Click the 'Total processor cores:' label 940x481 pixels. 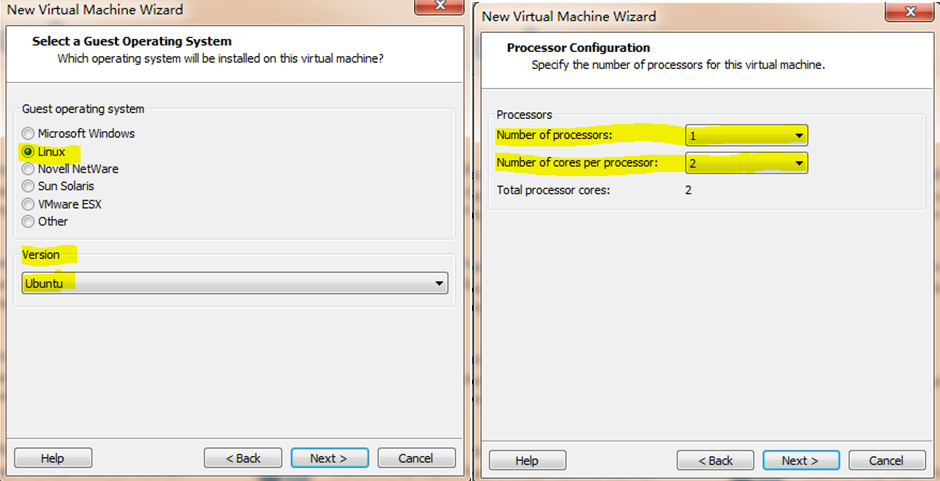[x=553, y=191]
